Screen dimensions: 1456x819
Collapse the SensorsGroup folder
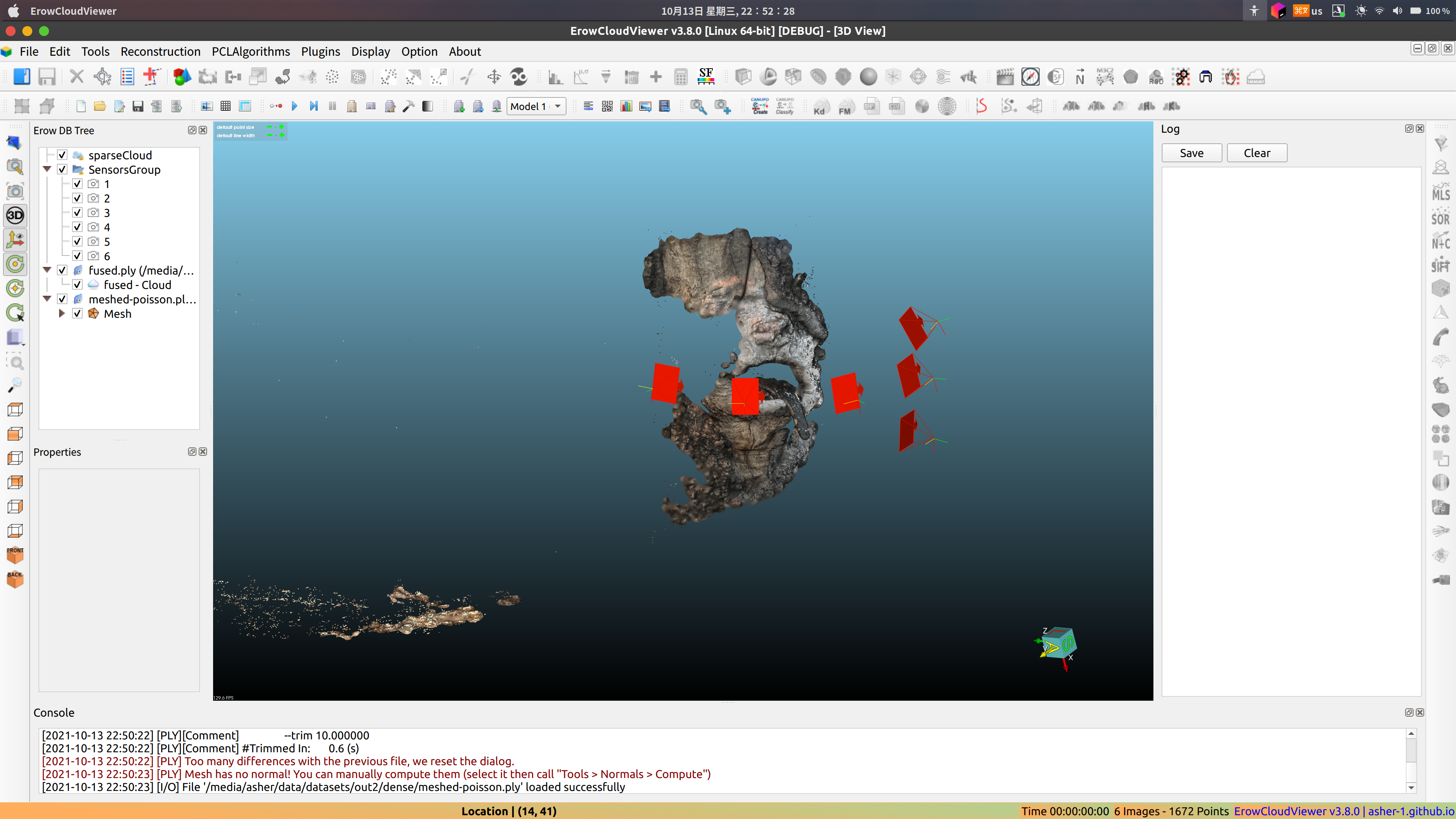click(47, 169)
